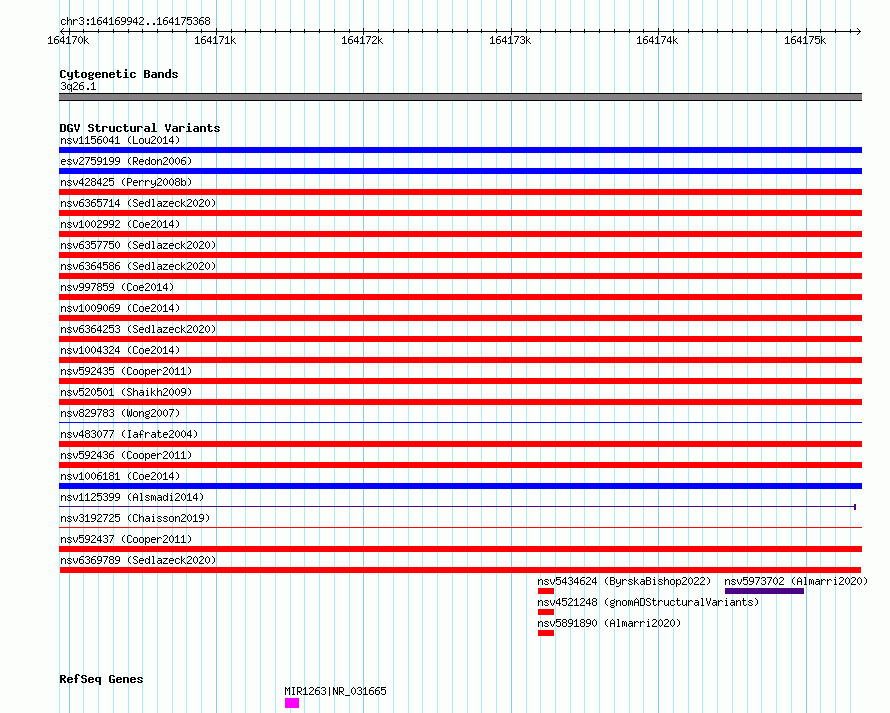890x713 pixels.
Task: Click the short red nsv5434624 variant bar
Action: pos(545,591)
